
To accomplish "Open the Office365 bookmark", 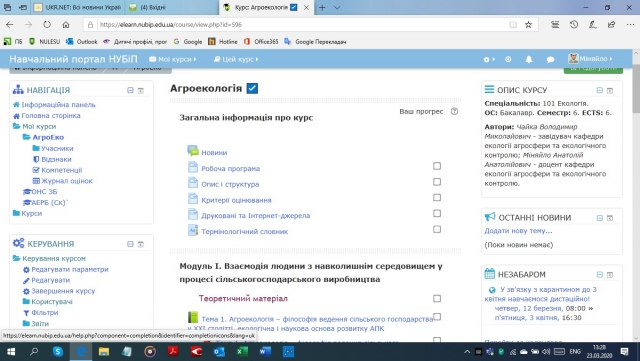I will click(x=261, y=42).
